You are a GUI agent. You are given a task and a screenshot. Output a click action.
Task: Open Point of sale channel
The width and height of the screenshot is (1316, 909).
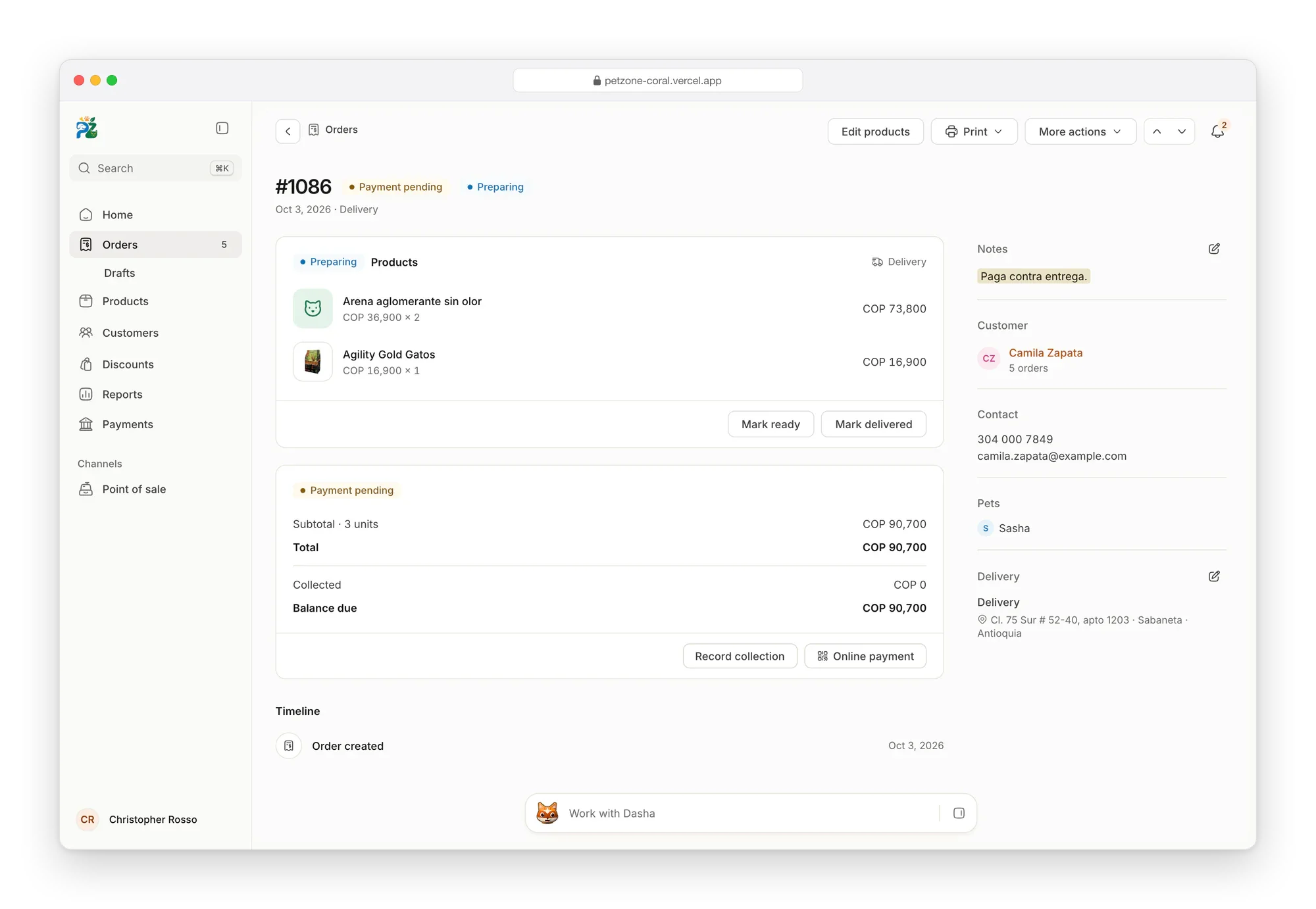click(155, 489)
